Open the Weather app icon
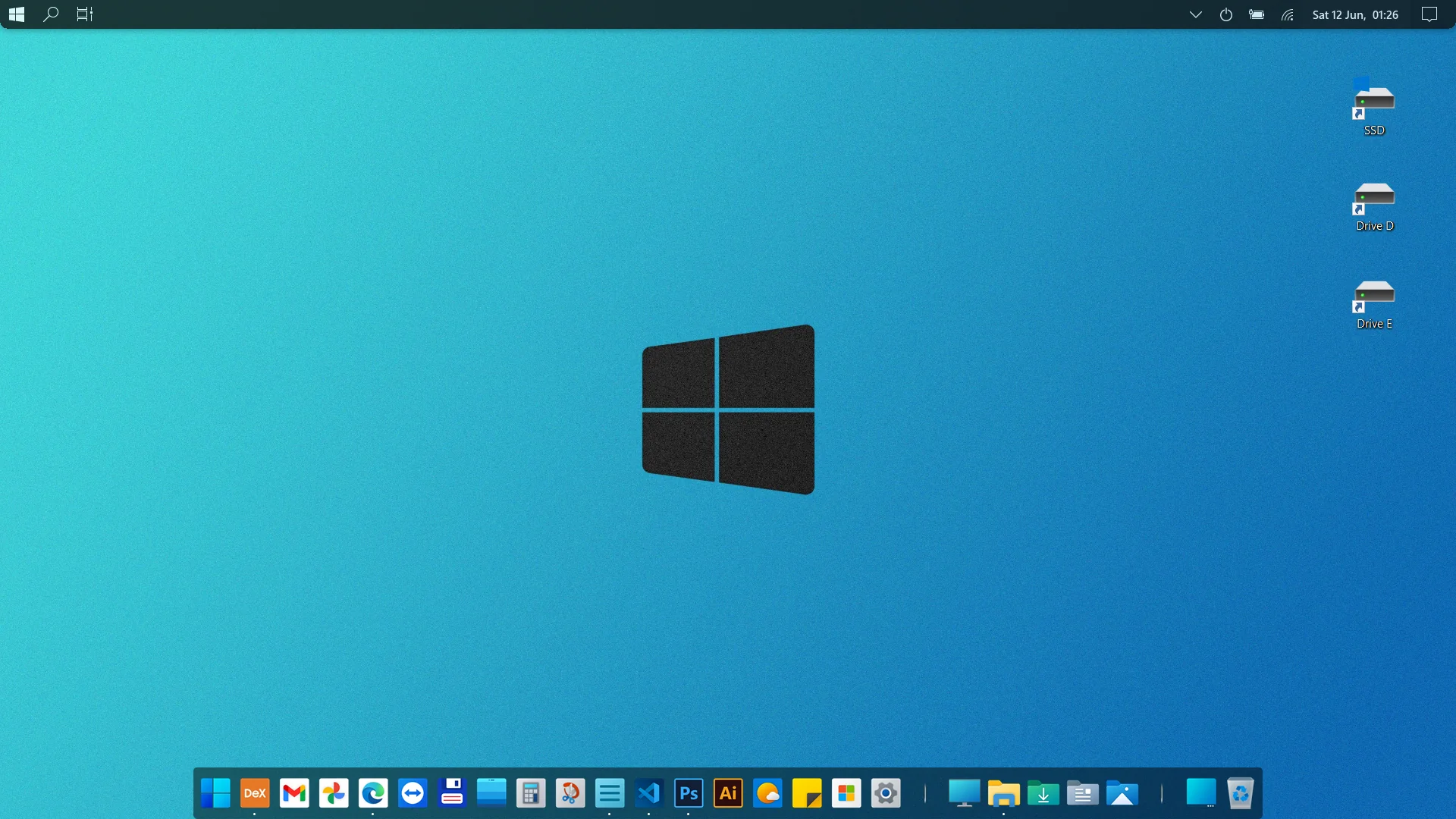1456x819 pixels. pos(767,793)
